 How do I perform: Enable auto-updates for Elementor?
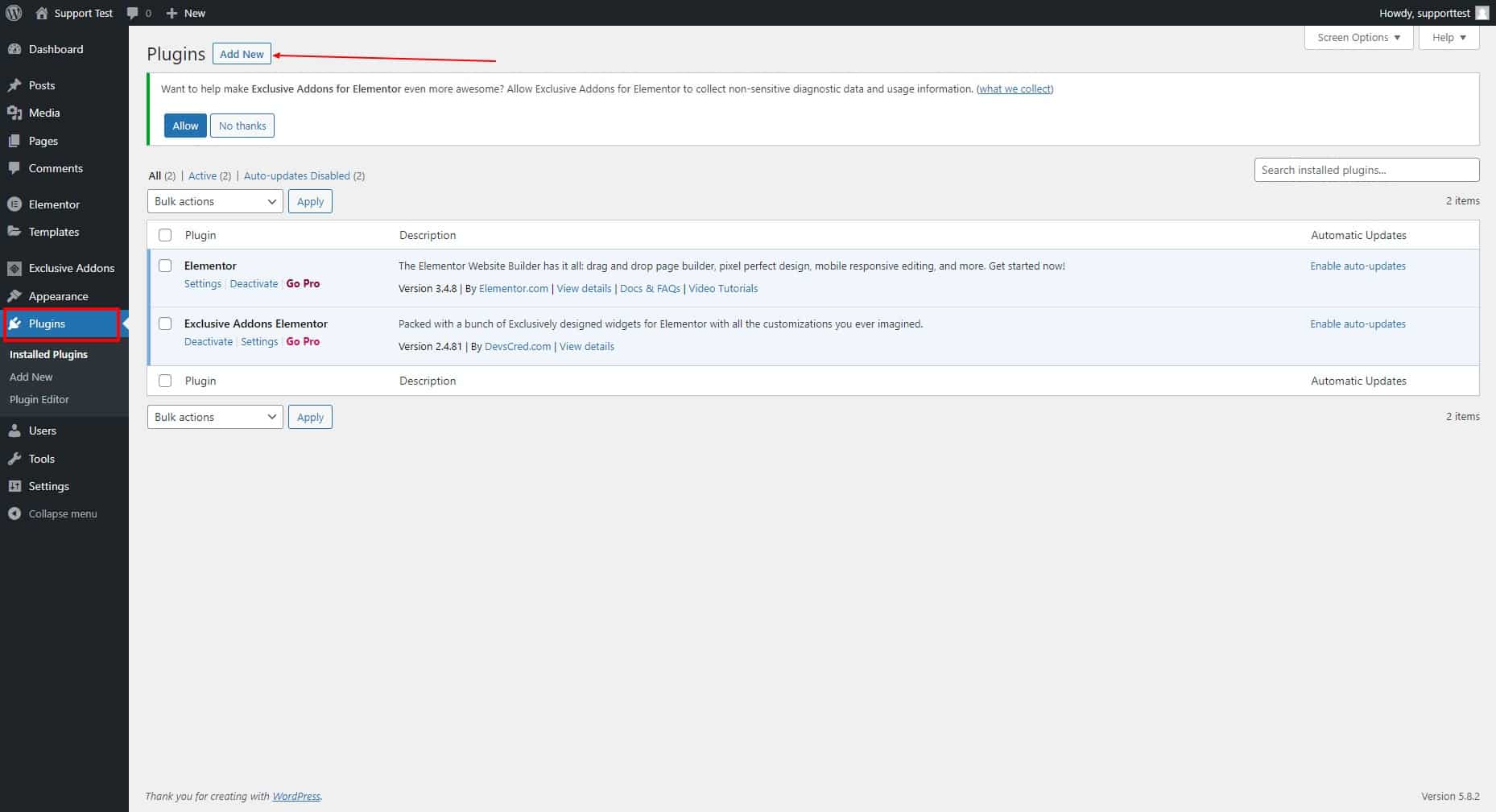pyautogui.click(x=1358, y=266)
